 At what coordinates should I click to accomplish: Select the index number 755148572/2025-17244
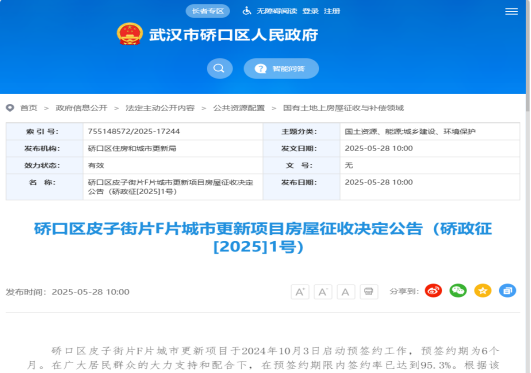click(134, 131)
